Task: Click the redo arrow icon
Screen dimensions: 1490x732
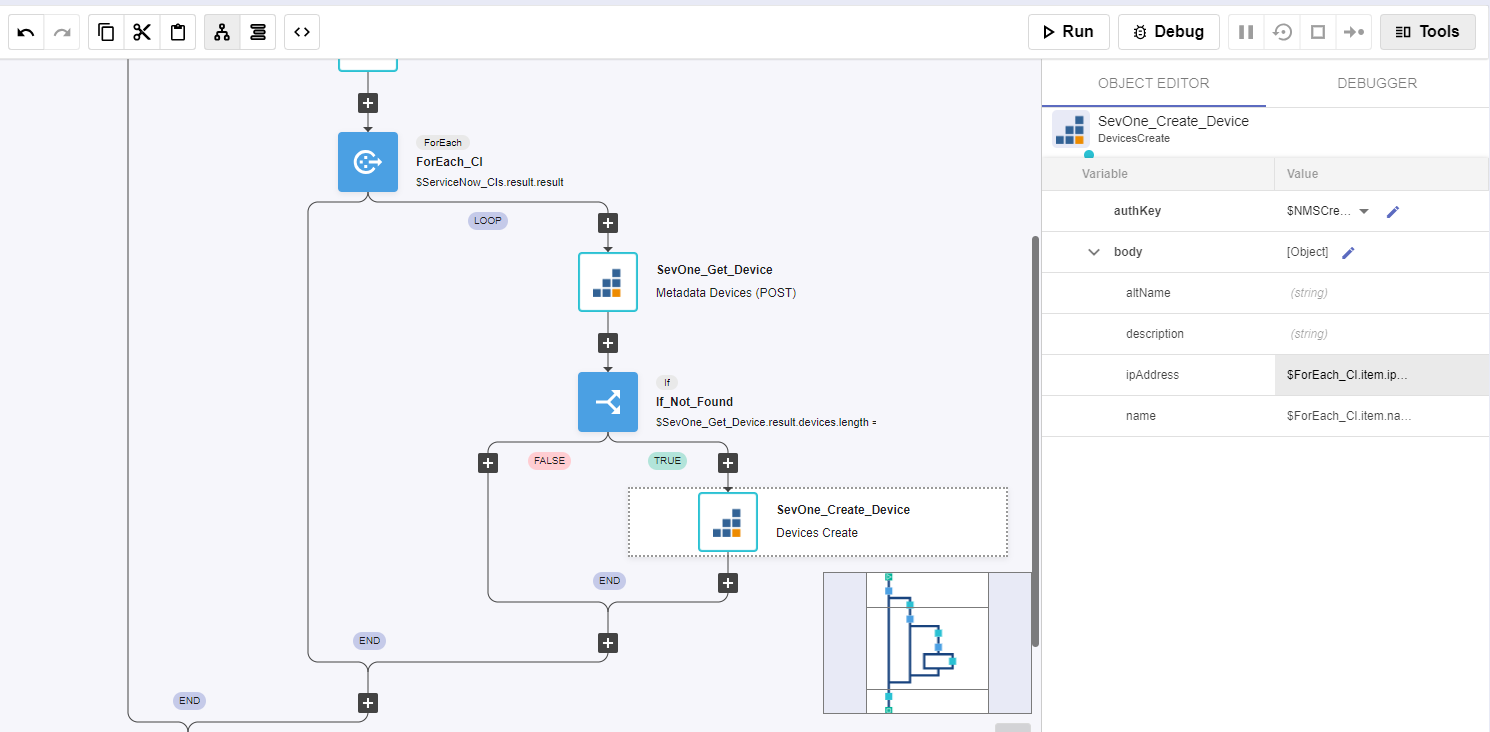Action: (62, 32)
